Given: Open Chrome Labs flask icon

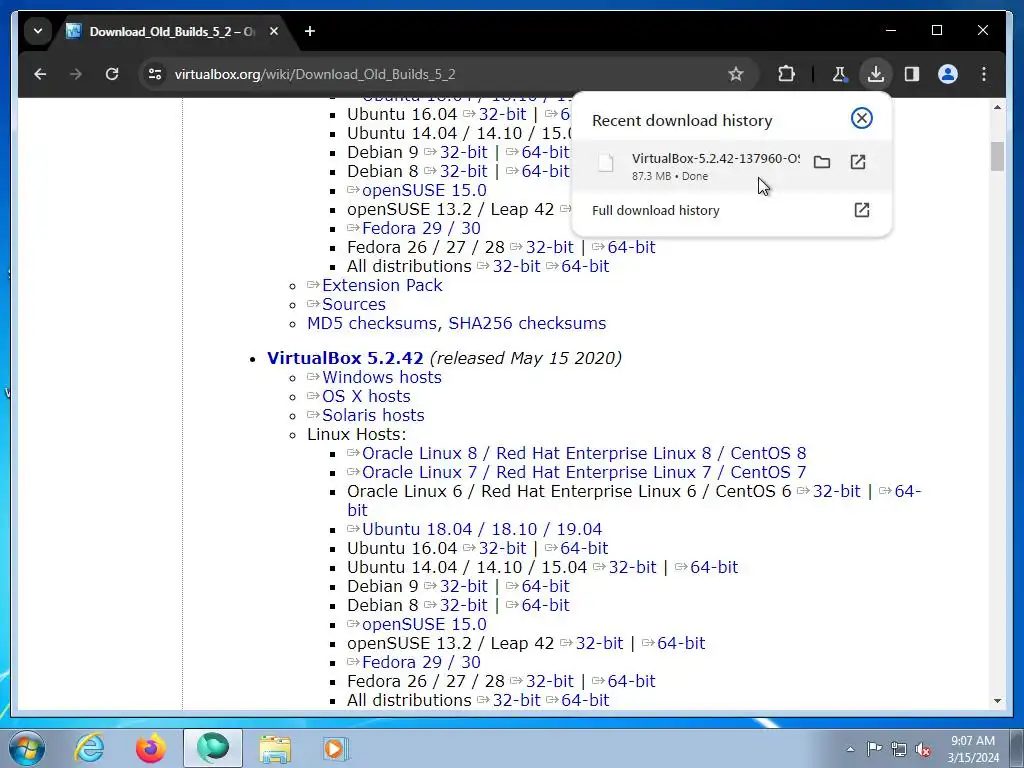Looking at the screenshot, I should [x=839, y=74].
